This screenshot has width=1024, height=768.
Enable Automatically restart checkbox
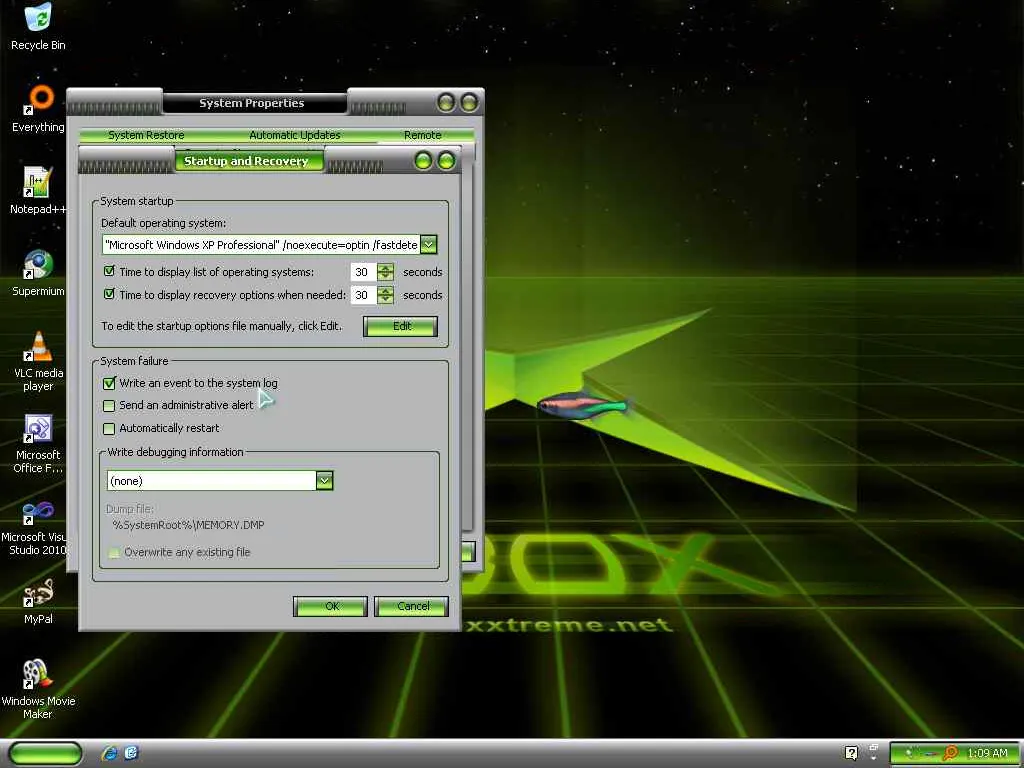point(110,428)
